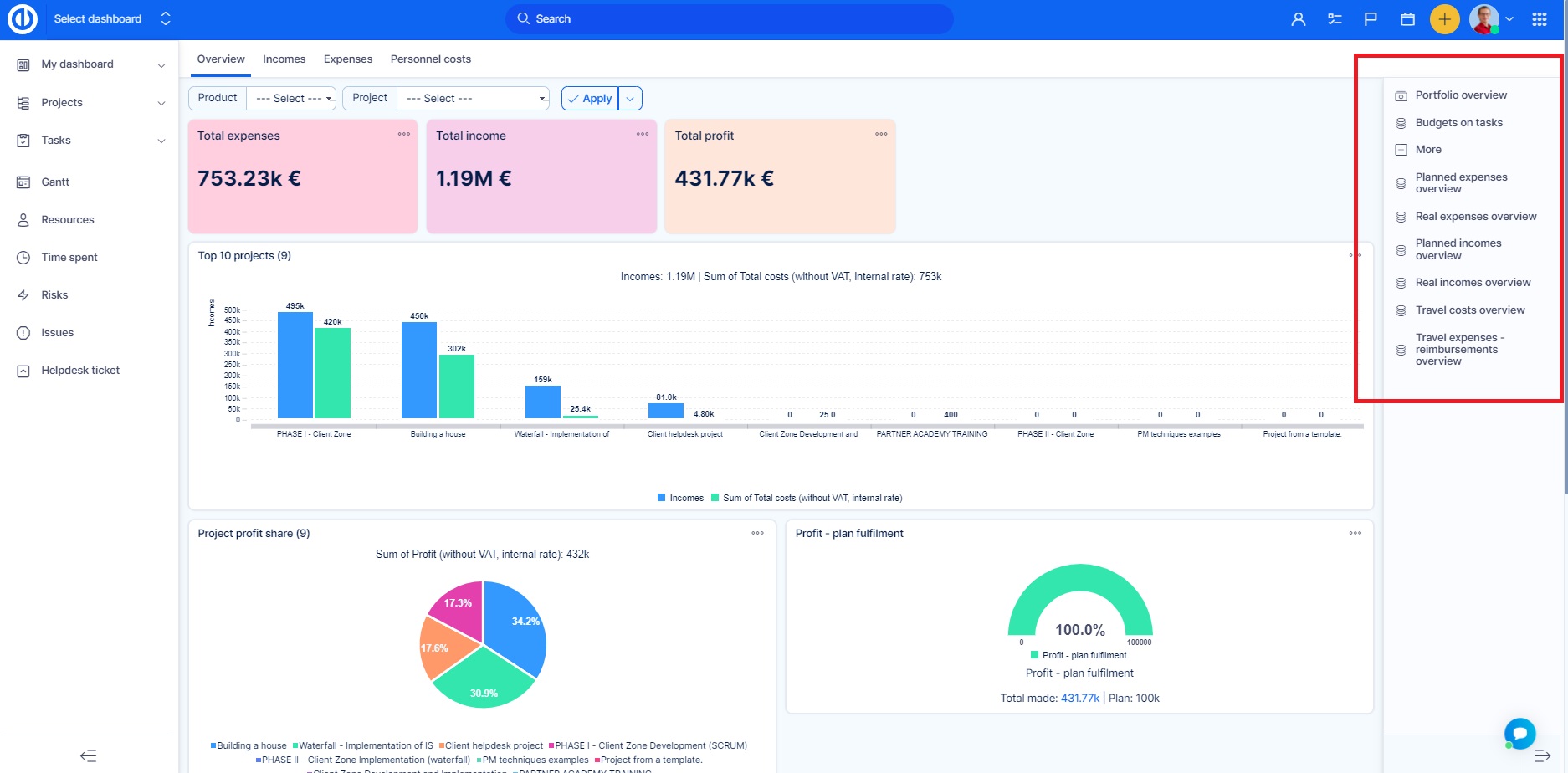Toggle Incomes series in bar chart legend
The image size is (1568, 773).
[x=680, y=498]
